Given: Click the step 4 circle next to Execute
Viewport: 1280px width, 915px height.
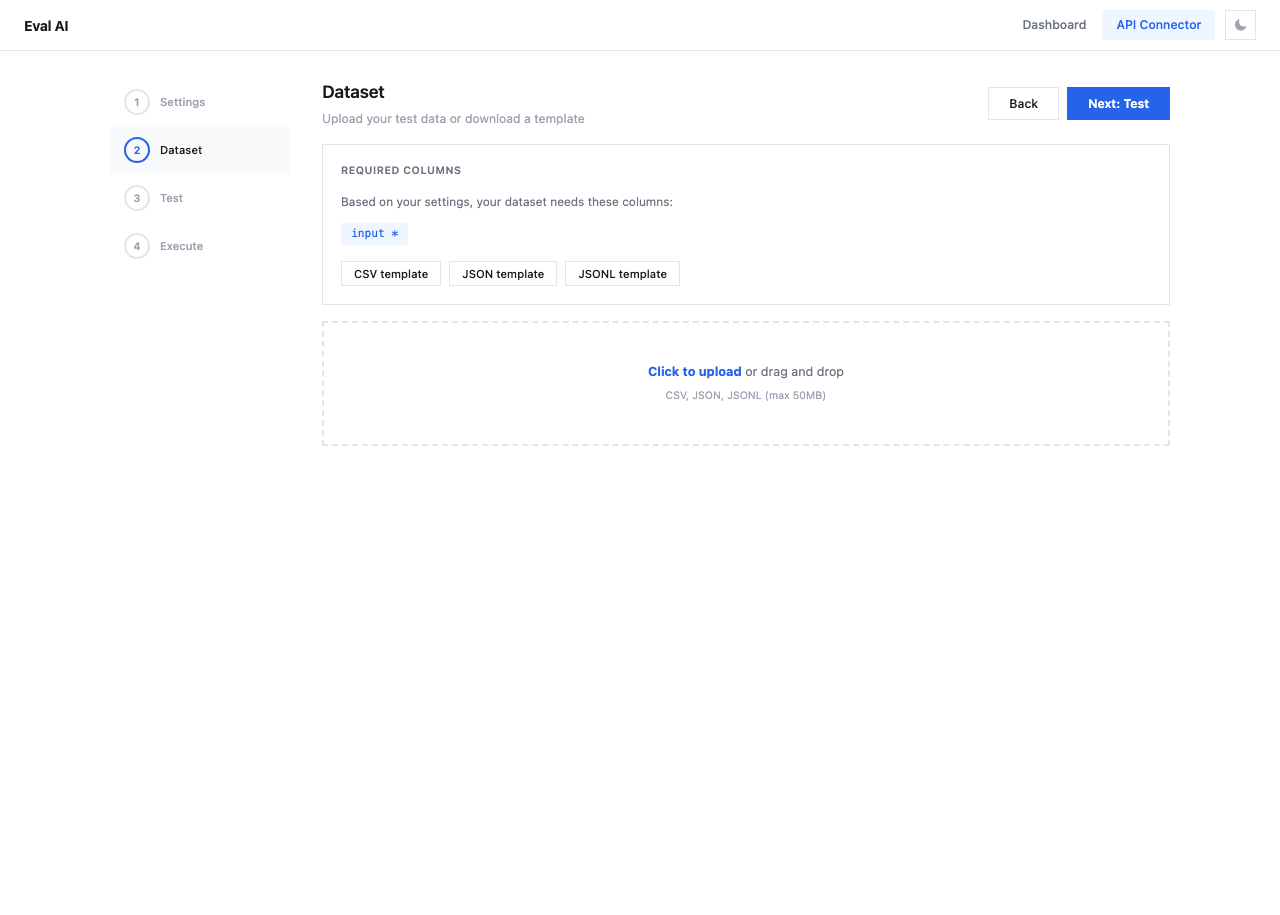Looking at the screenshot, I should [x=137, y=246].
